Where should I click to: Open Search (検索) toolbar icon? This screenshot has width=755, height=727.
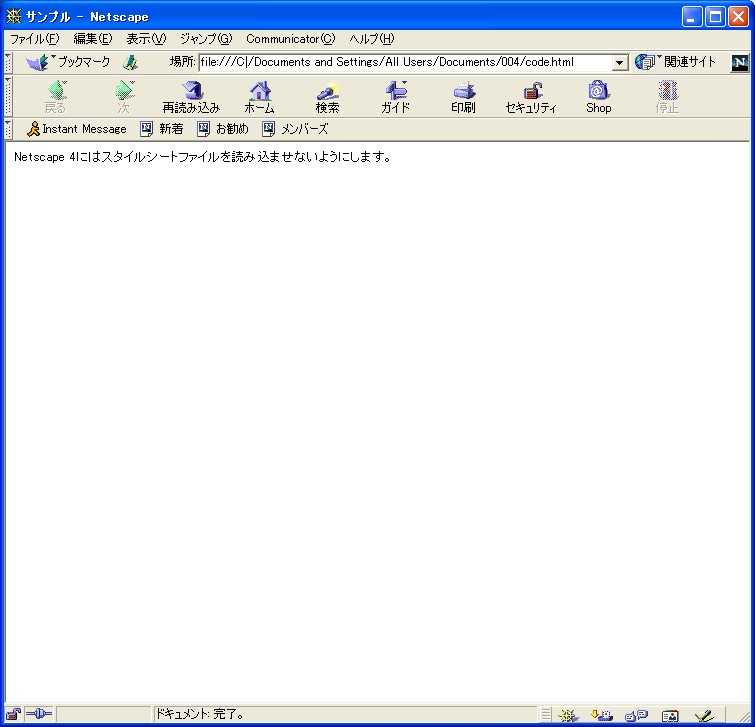328,91
